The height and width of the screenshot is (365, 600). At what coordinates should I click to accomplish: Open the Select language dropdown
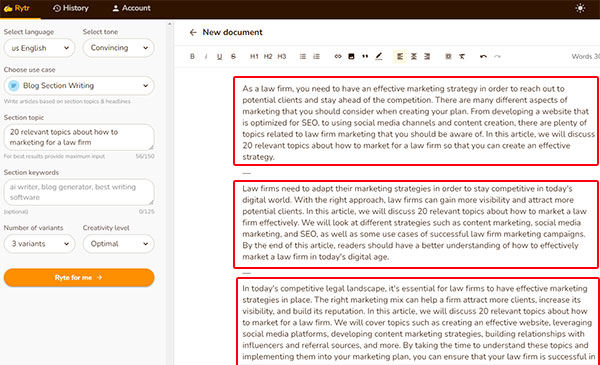[x=39, y=48]
